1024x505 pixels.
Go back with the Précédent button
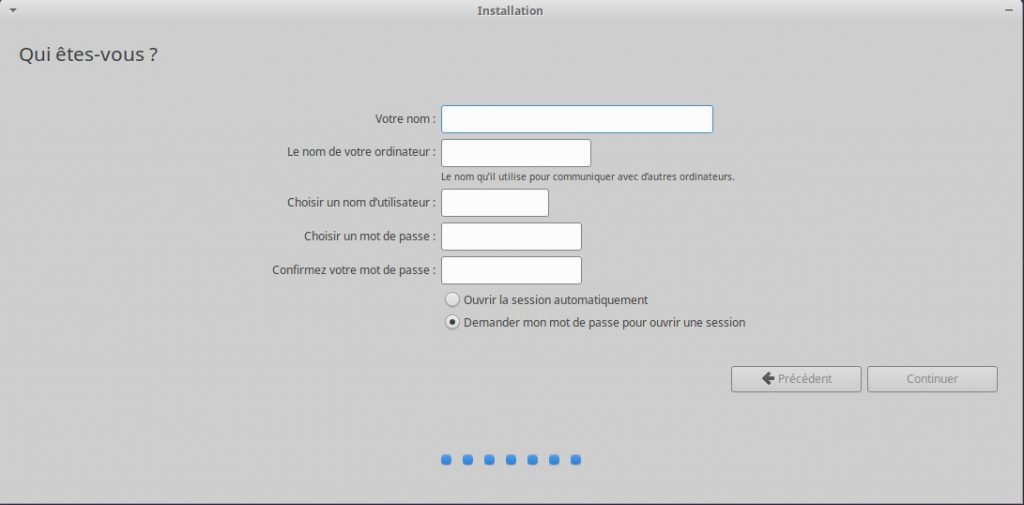pos(796,379)
